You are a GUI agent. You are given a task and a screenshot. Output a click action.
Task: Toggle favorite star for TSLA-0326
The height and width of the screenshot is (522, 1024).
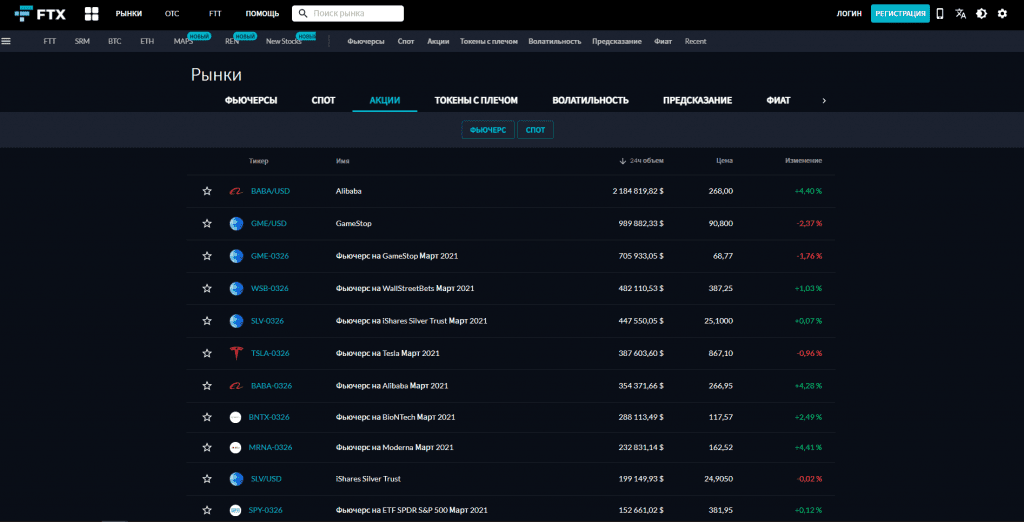207,353
